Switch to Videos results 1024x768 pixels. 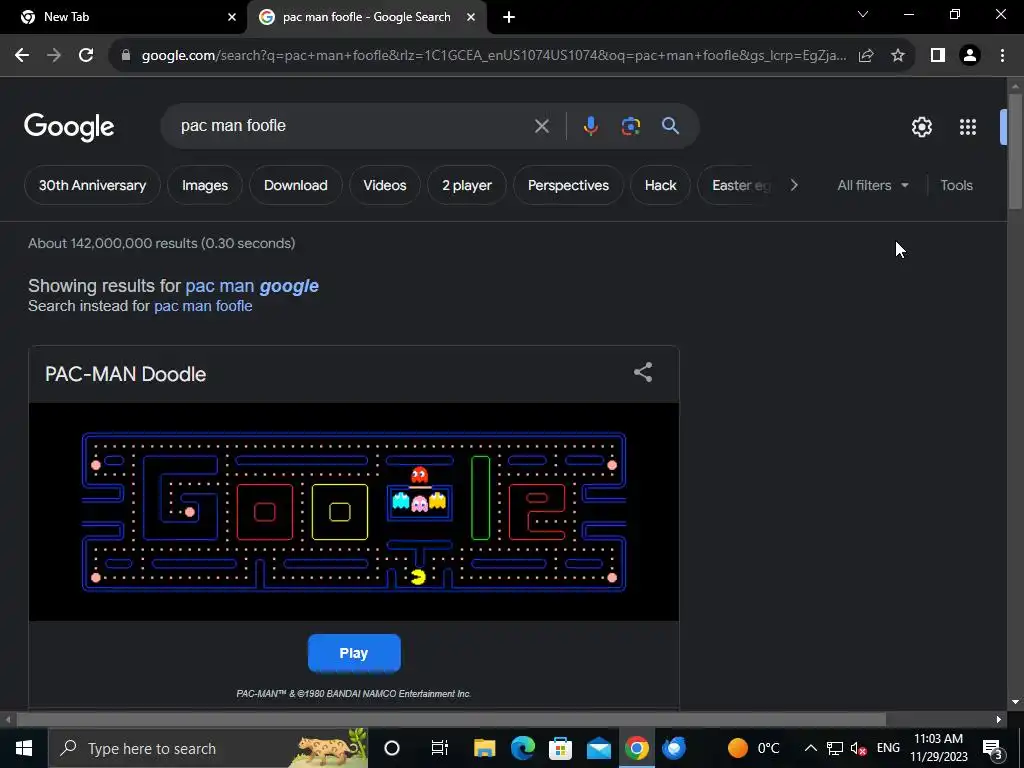click(385, 185)
